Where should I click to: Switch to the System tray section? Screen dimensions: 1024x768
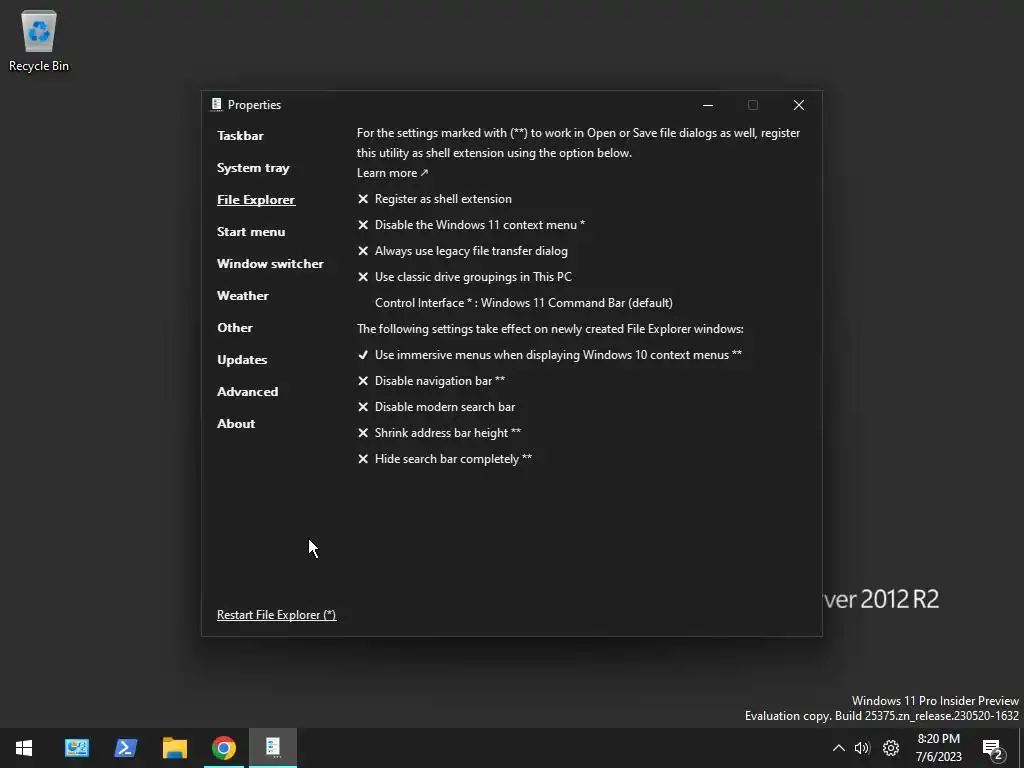pos(253,168)
